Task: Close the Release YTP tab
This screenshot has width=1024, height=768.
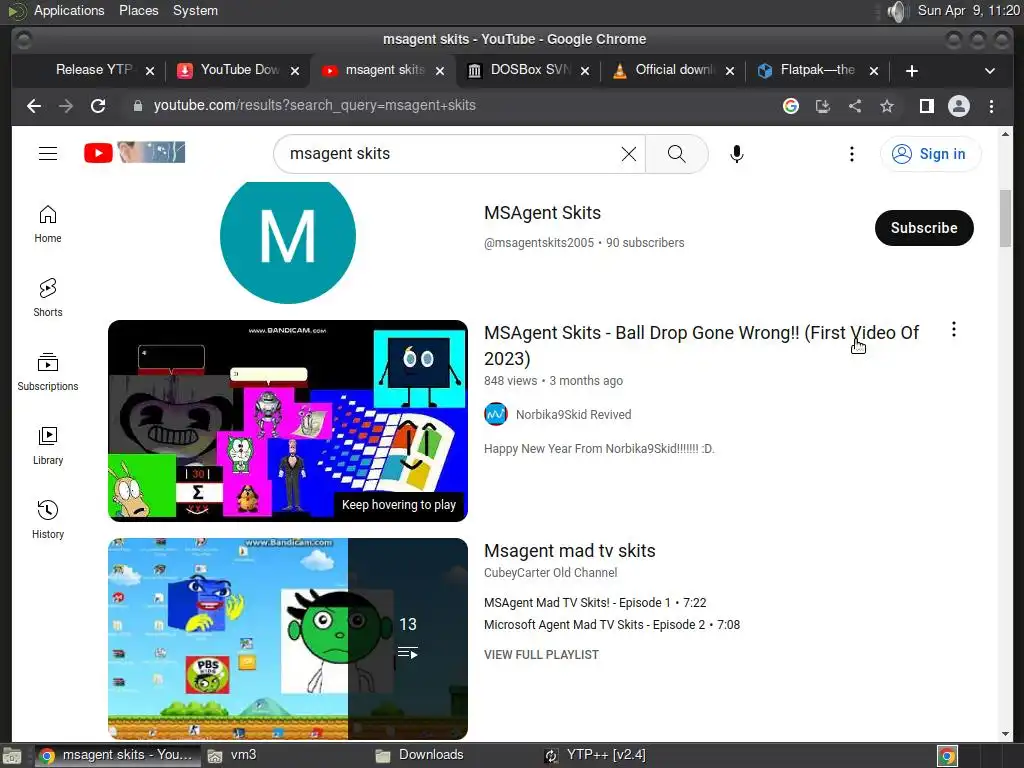Action: [x=150, y=71]
